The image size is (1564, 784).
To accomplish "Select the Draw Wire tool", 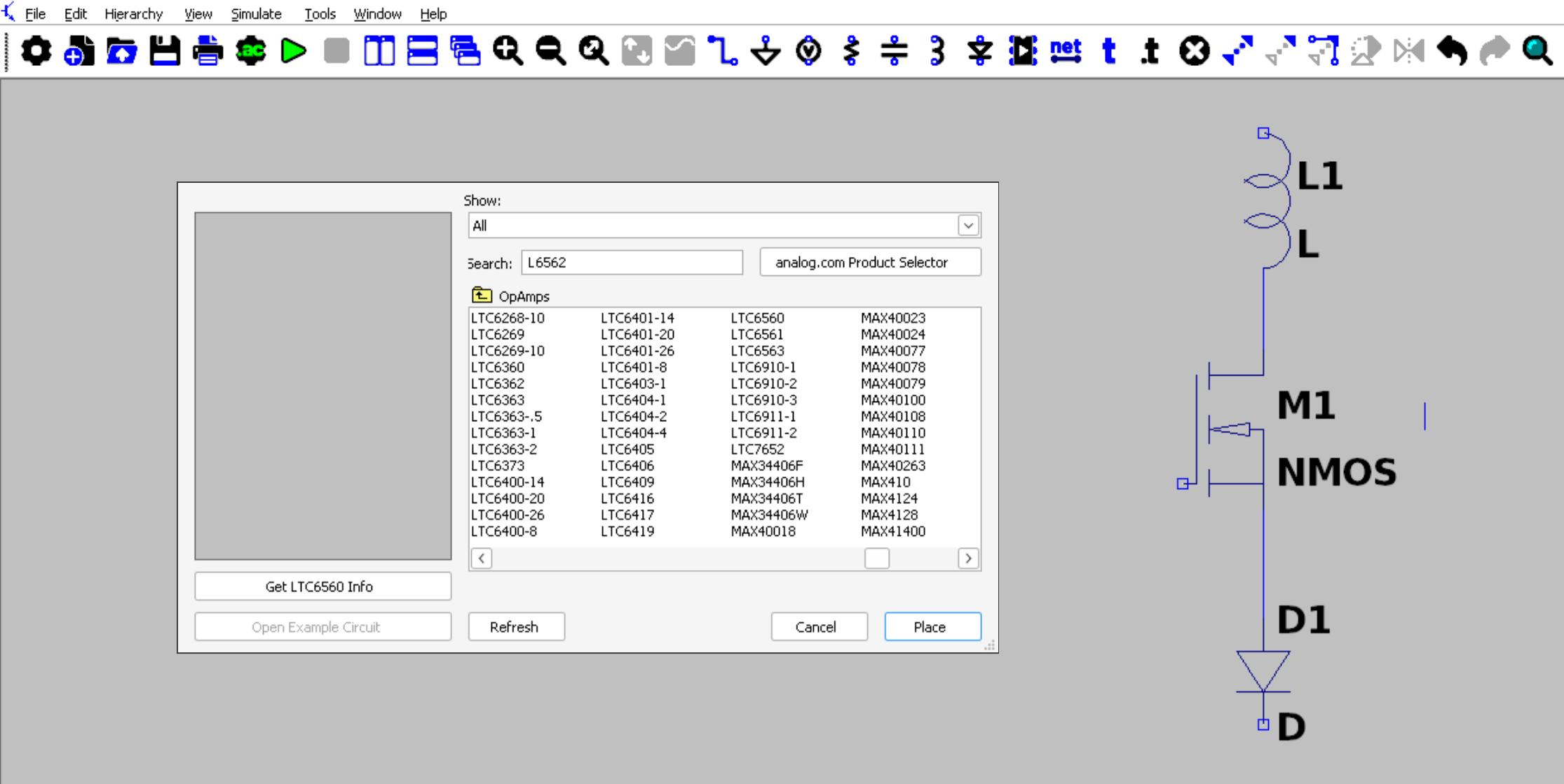I will tap(723, 51).
